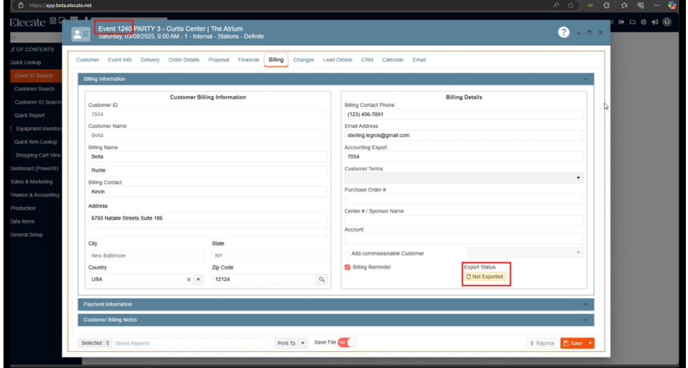The height and width of the screenshot is (368, 688).
Task: Go to the Financial tab
Action: (248, 60)
